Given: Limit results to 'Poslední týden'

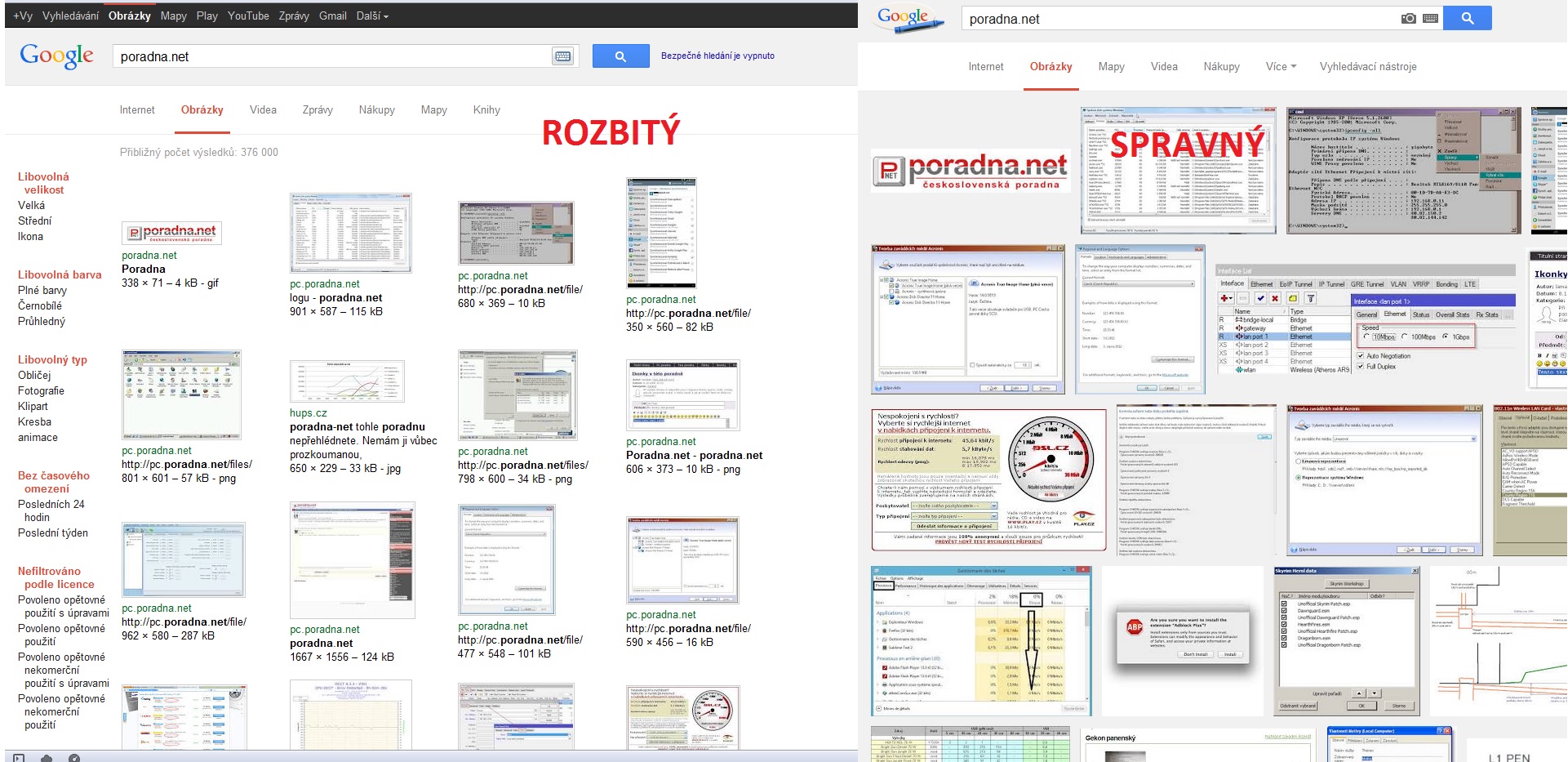Looking at the screenshot, I should pos(53,533).
